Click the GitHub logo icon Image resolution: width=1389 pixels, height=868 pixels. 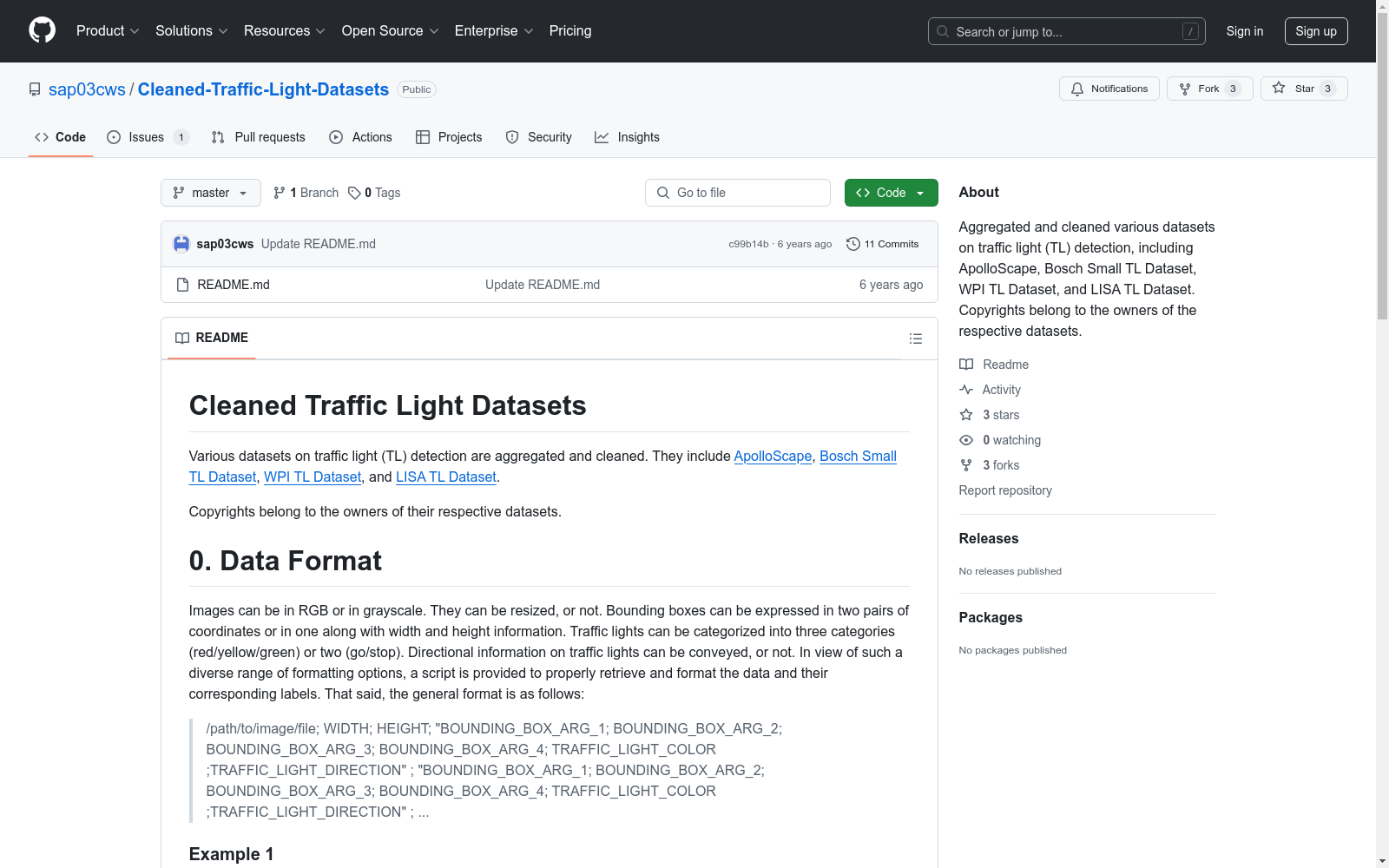click(42, 30)
